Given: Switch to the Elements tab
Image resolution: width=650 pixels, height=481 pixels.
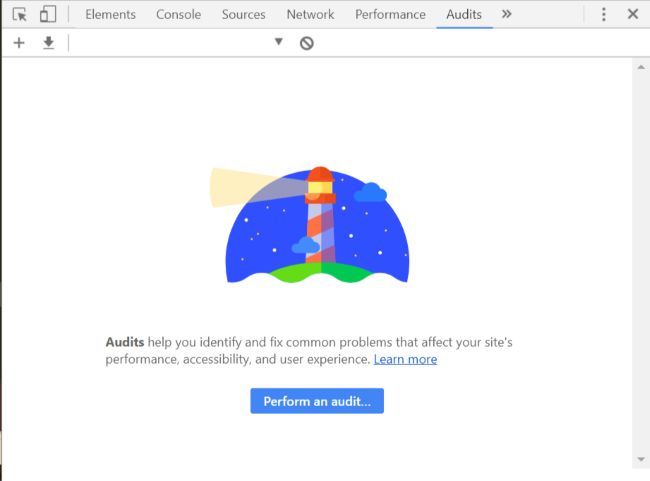Looking at the screenshot, I should tap(111, 15).
